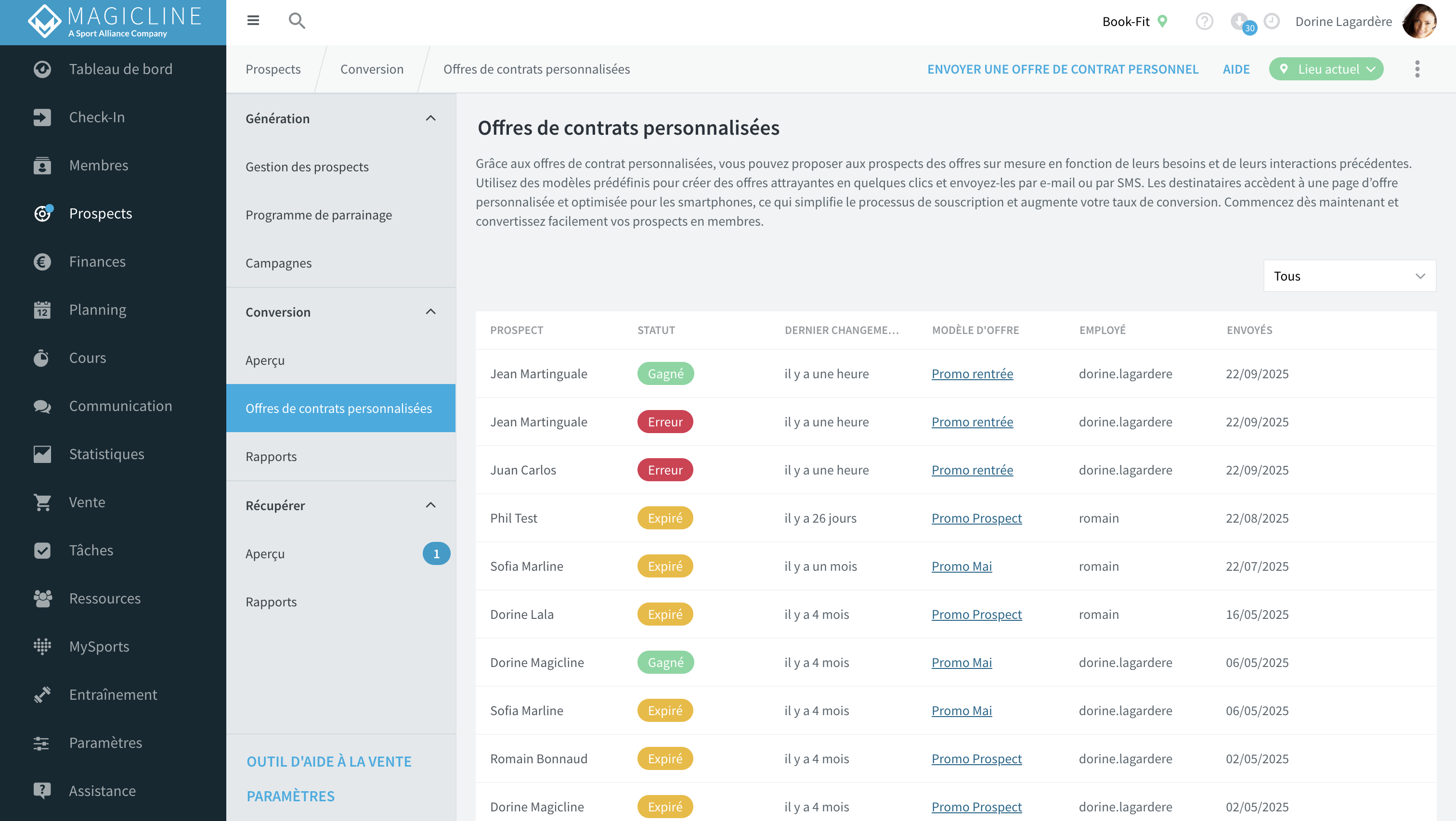Click the Magicline logo

tap(115, 22)
